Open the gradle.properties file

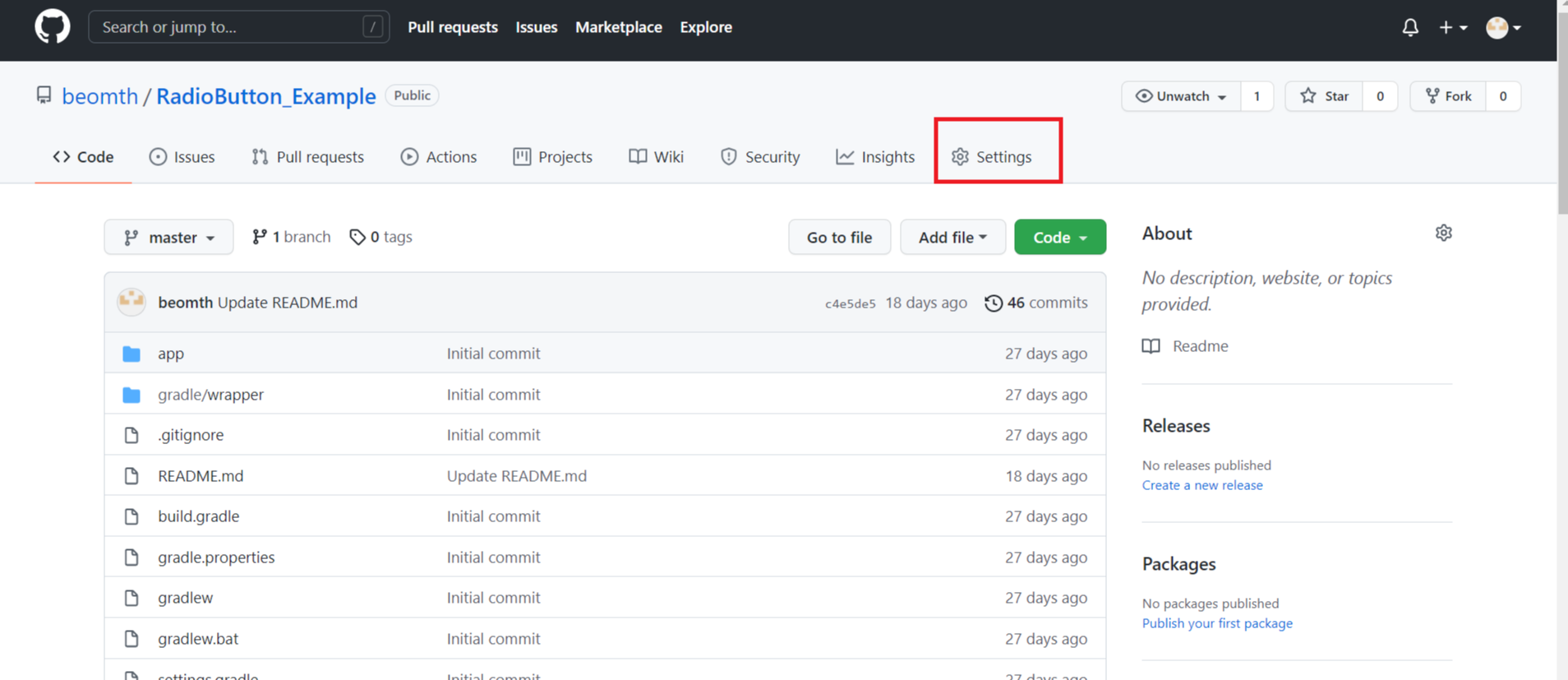click(216, 557)
